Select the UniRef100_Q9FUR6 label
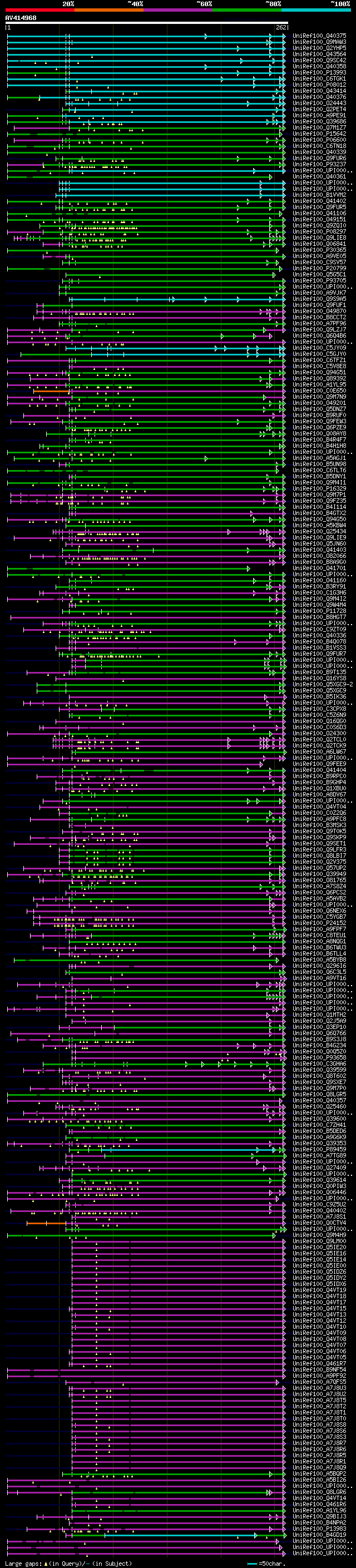Image resolution: width=356 pixels, height=1568 pixels. coord(319,159)
